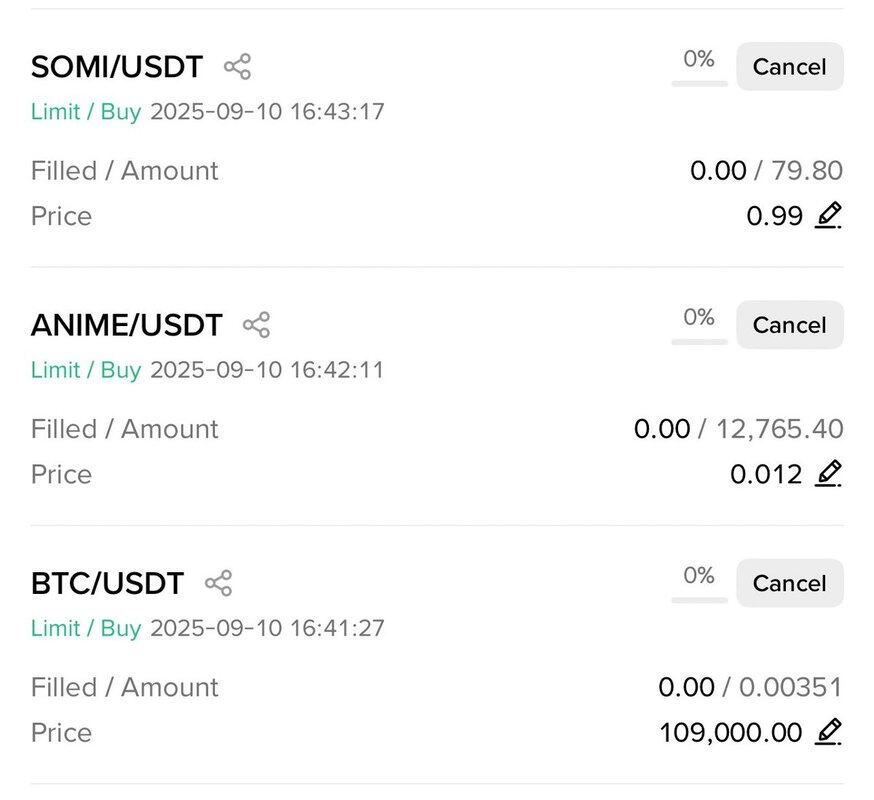The height and width of the screenshot is (800, 874).
Task: Share the SOMI/USDT order
Action: pyautogui.click(x=237, y=67)
